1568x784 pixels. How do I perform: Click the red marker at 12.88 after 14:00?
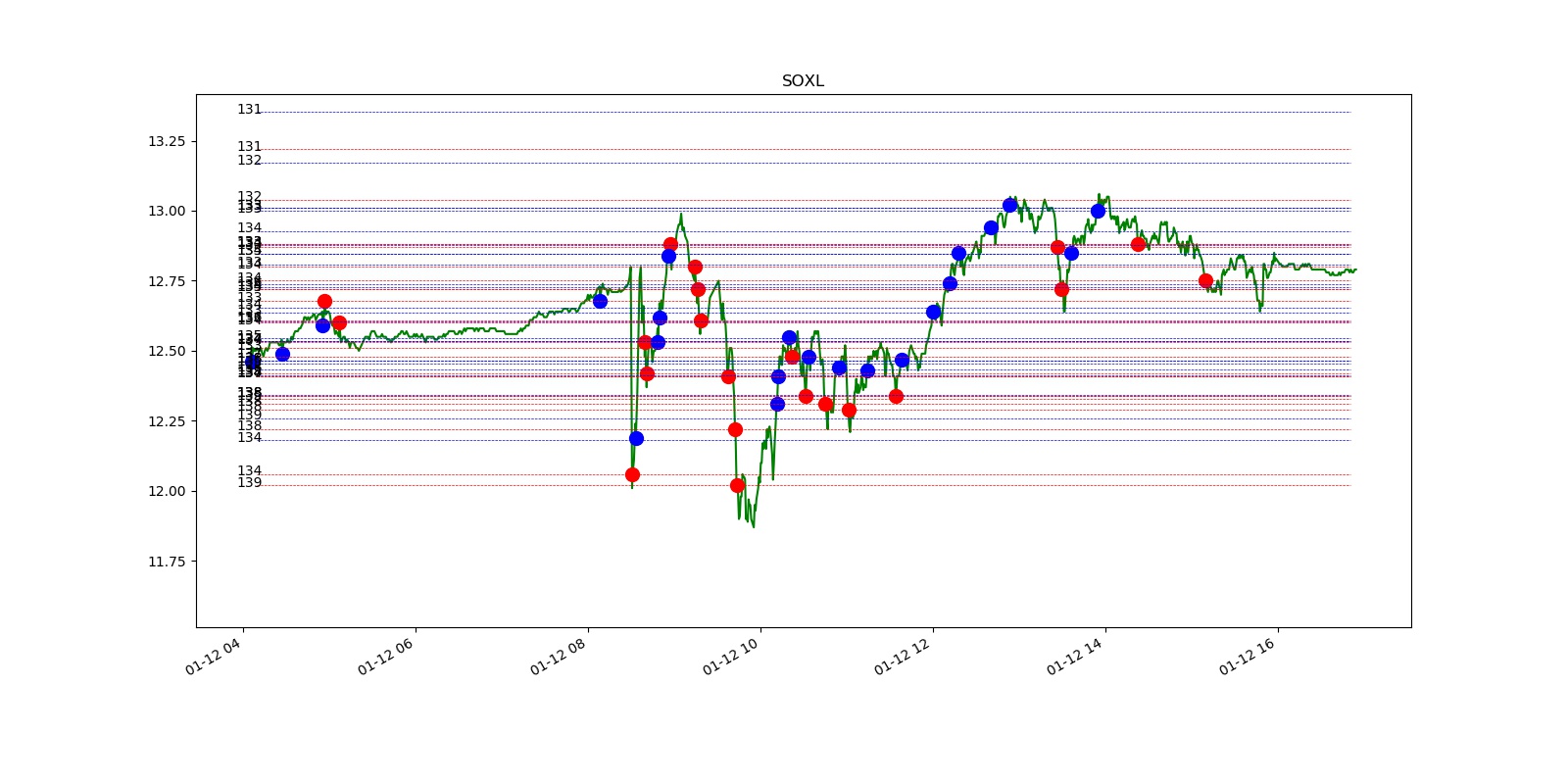(1138, 244)
